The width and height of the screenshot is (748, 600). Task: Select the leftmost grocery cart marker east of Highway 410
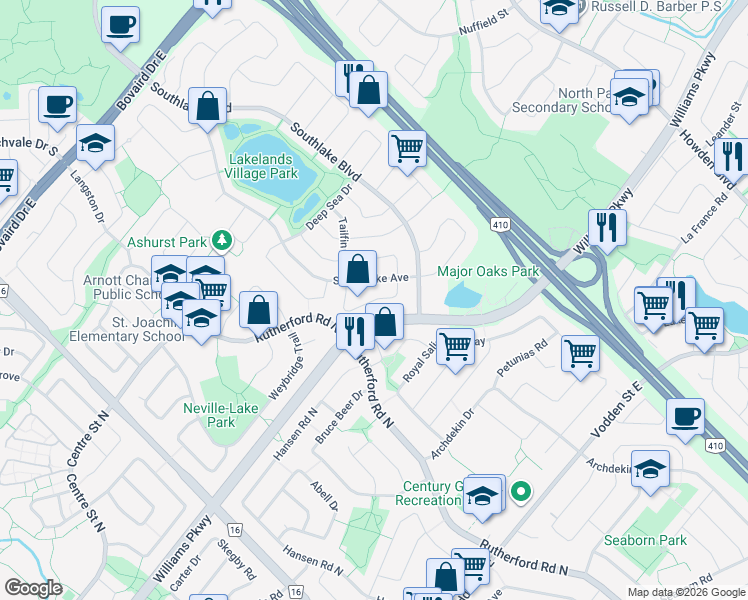(654, 307)
